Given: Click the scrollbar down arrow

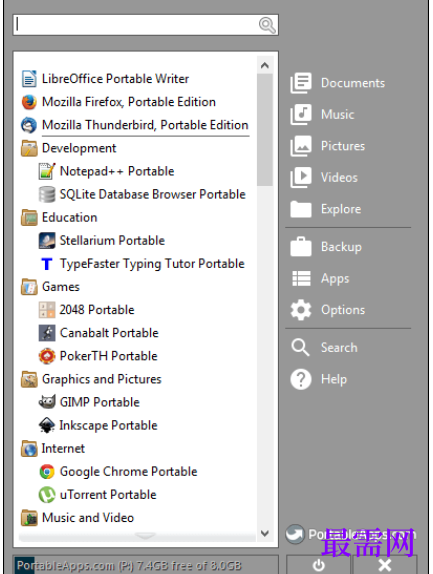Looking at the screenshot, I should click(265, 533).
